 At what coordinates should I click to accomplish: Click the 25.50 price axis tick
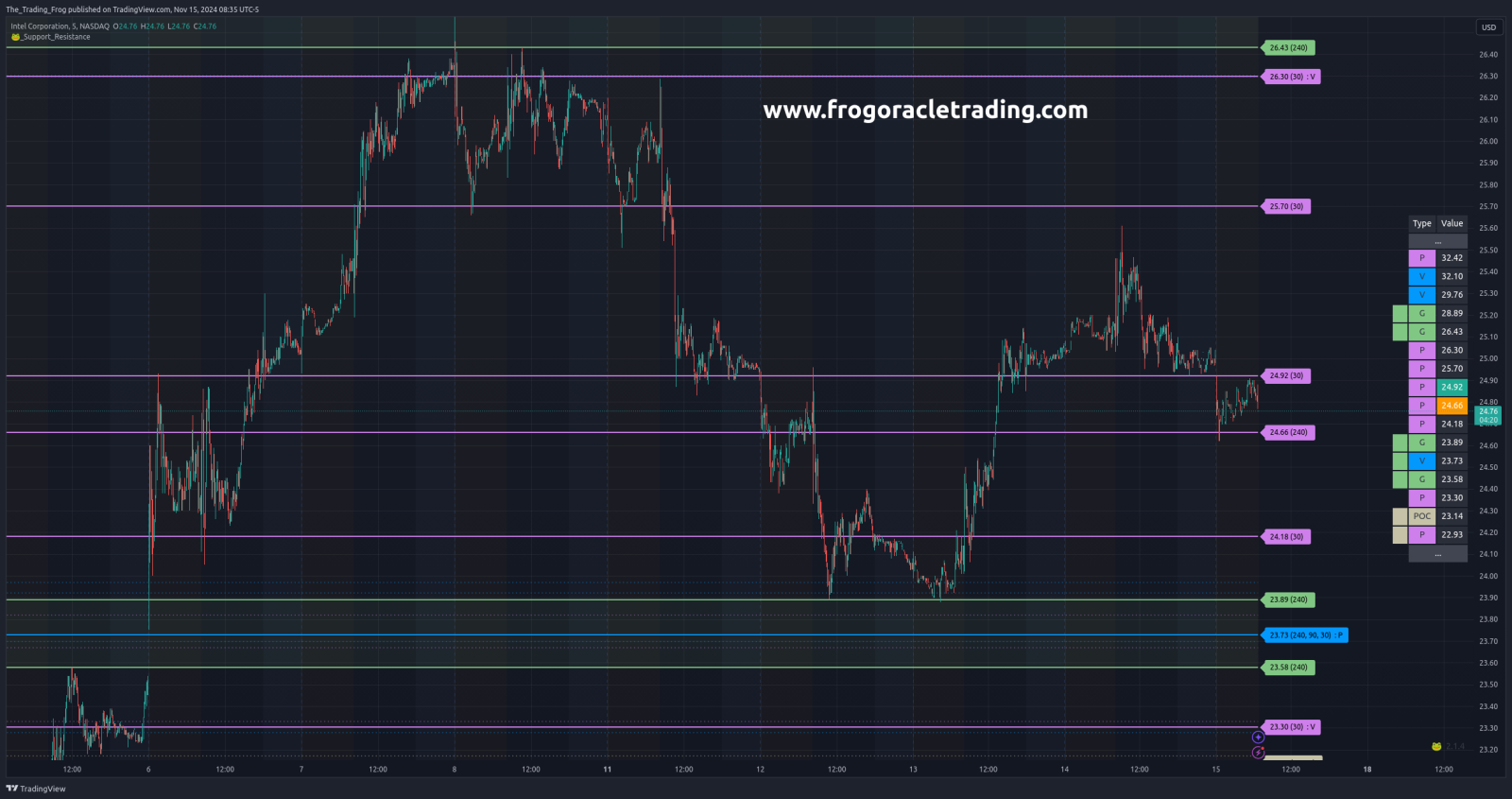[x=1488, y=251]
